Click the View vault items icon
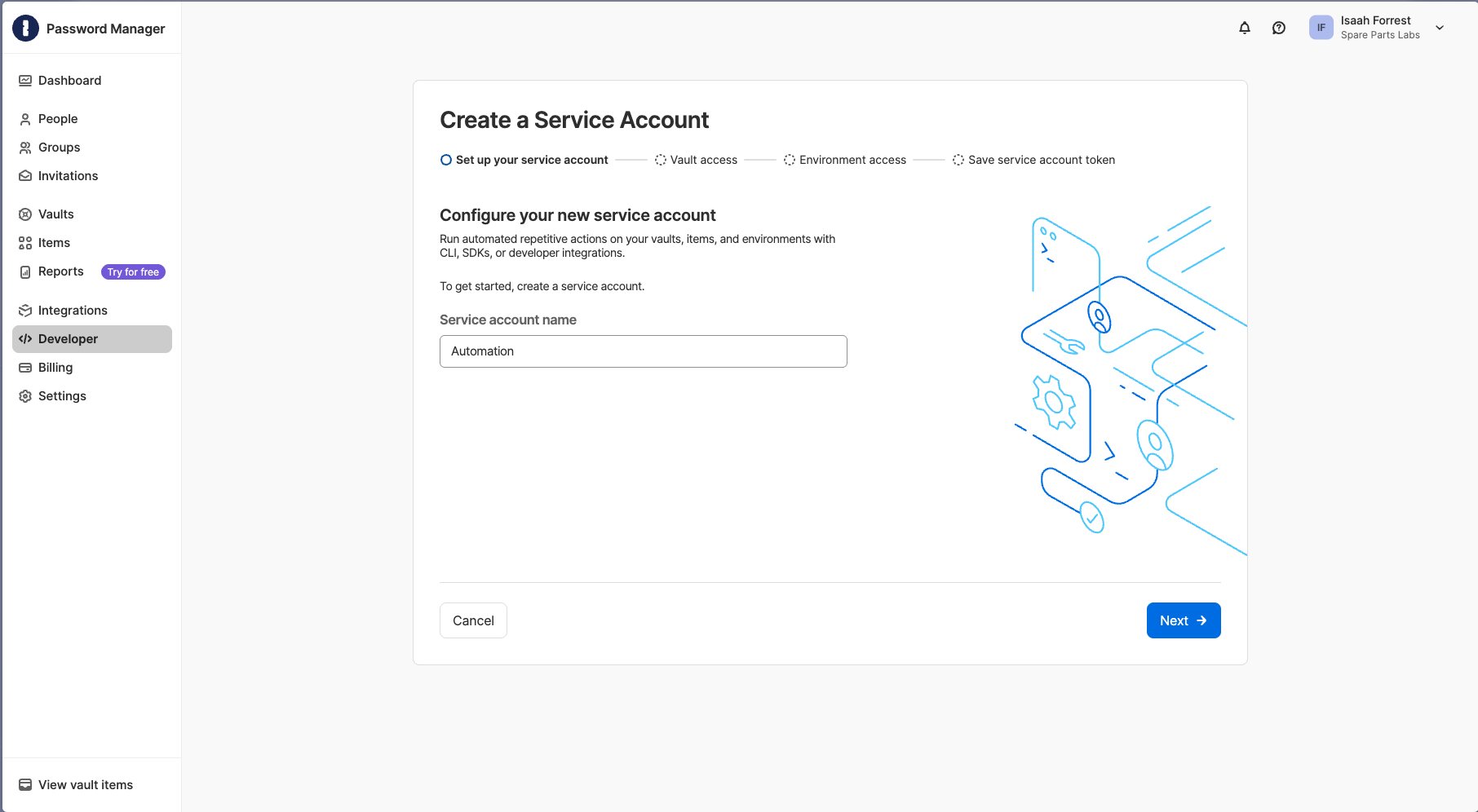 coord(25,785)
